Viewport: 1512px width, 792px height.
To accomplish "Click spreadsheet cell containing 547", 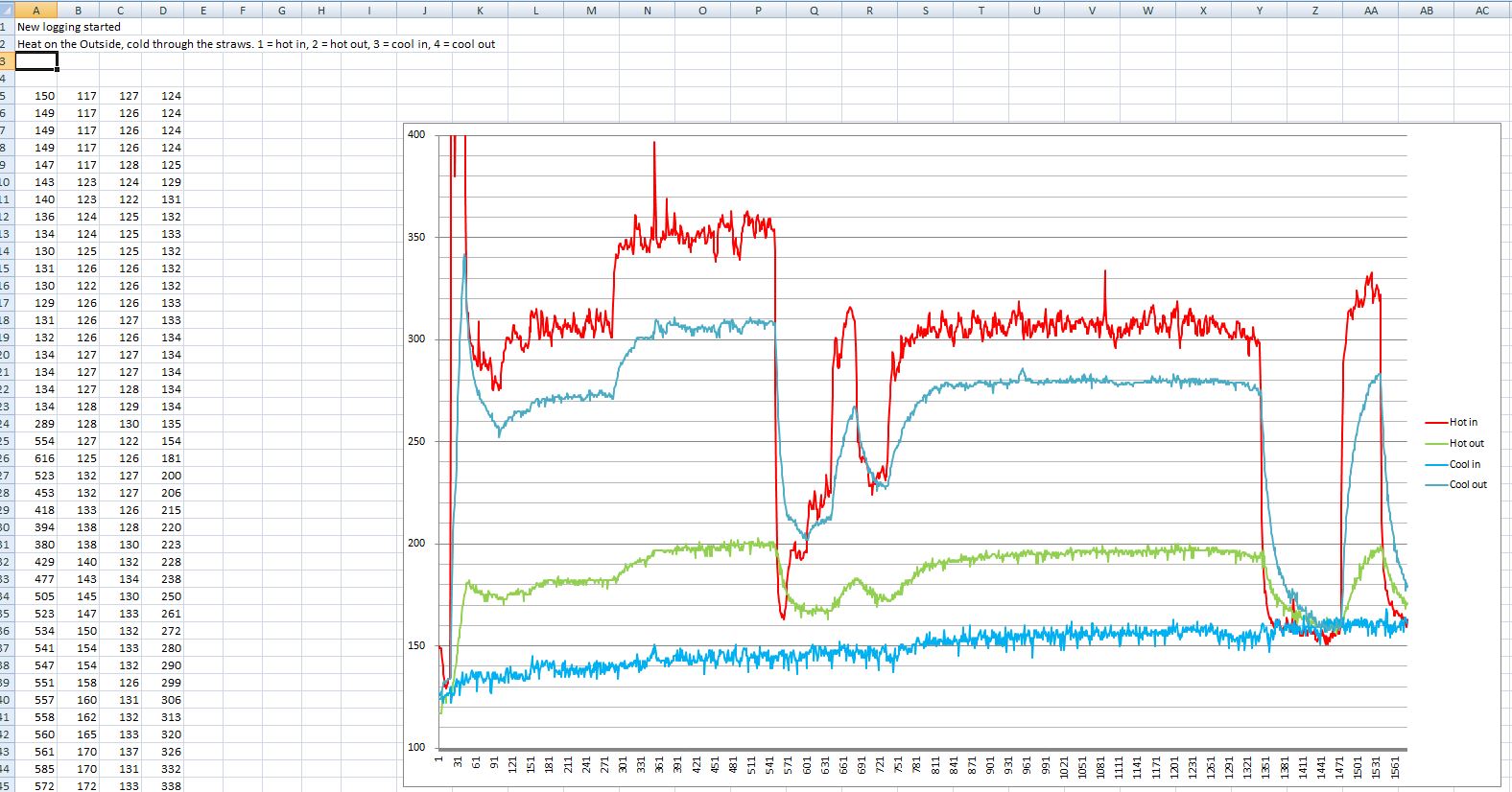I will point(36,665).
